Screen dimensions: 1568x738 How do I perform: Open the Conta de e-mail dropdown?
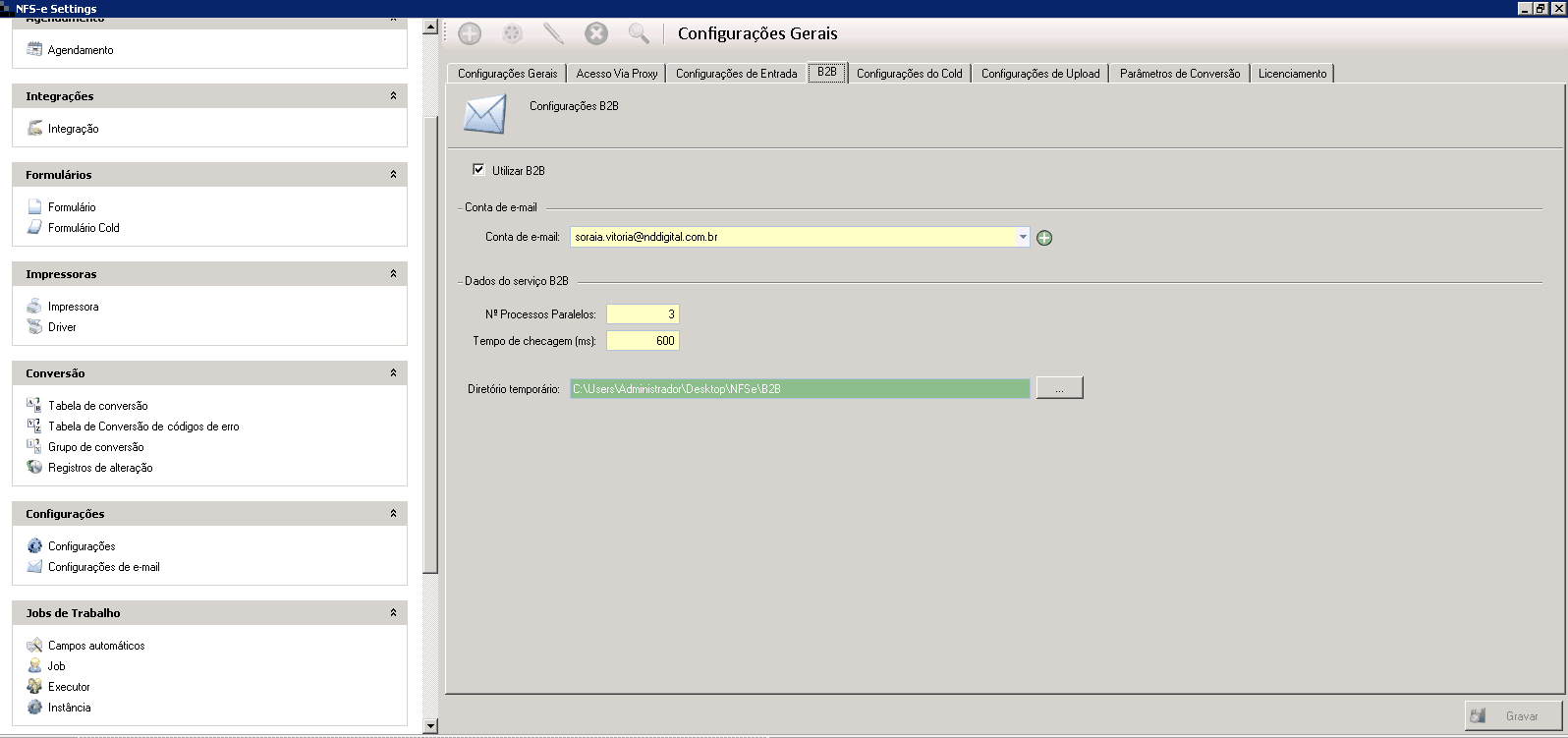point(1022,237)
